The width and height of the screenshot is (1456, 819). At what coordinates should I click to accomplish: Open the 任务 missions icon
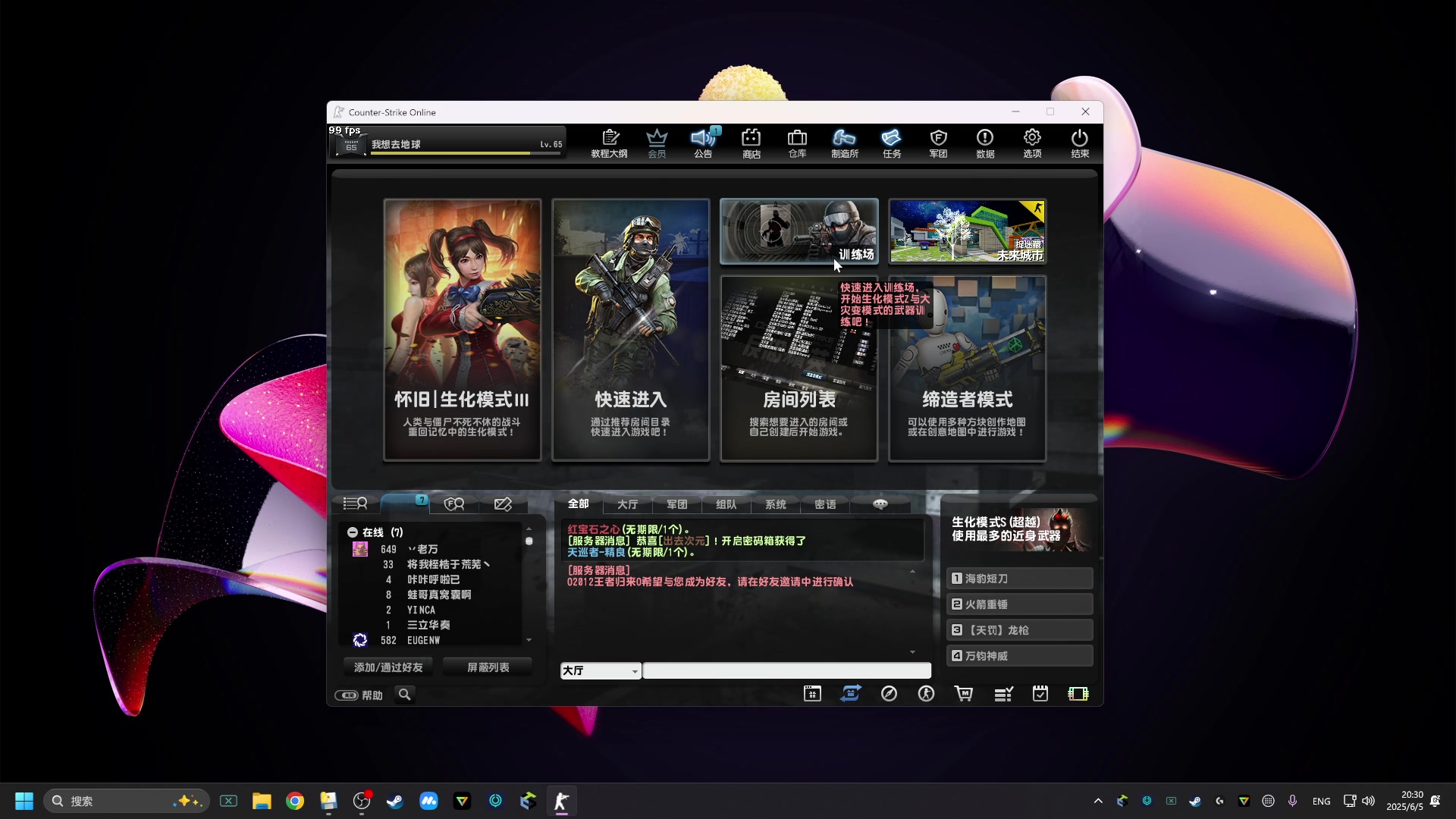pos(891,143)
